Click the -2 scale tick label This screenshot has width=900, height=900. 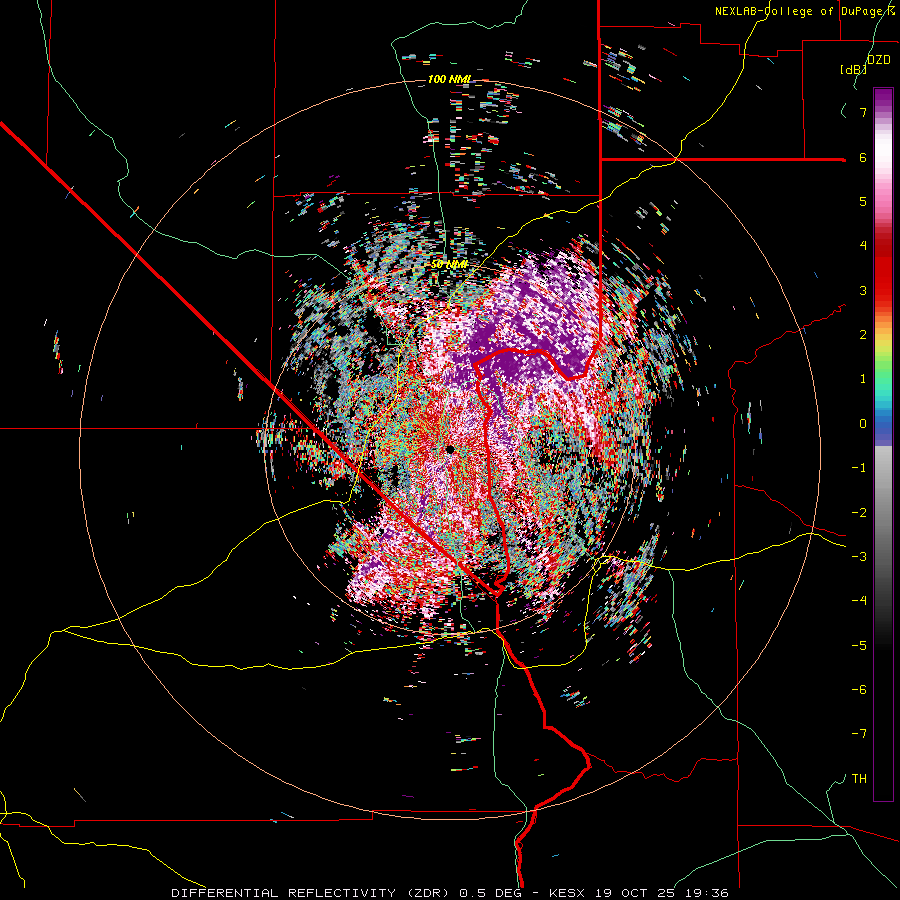tap(859, 512)
